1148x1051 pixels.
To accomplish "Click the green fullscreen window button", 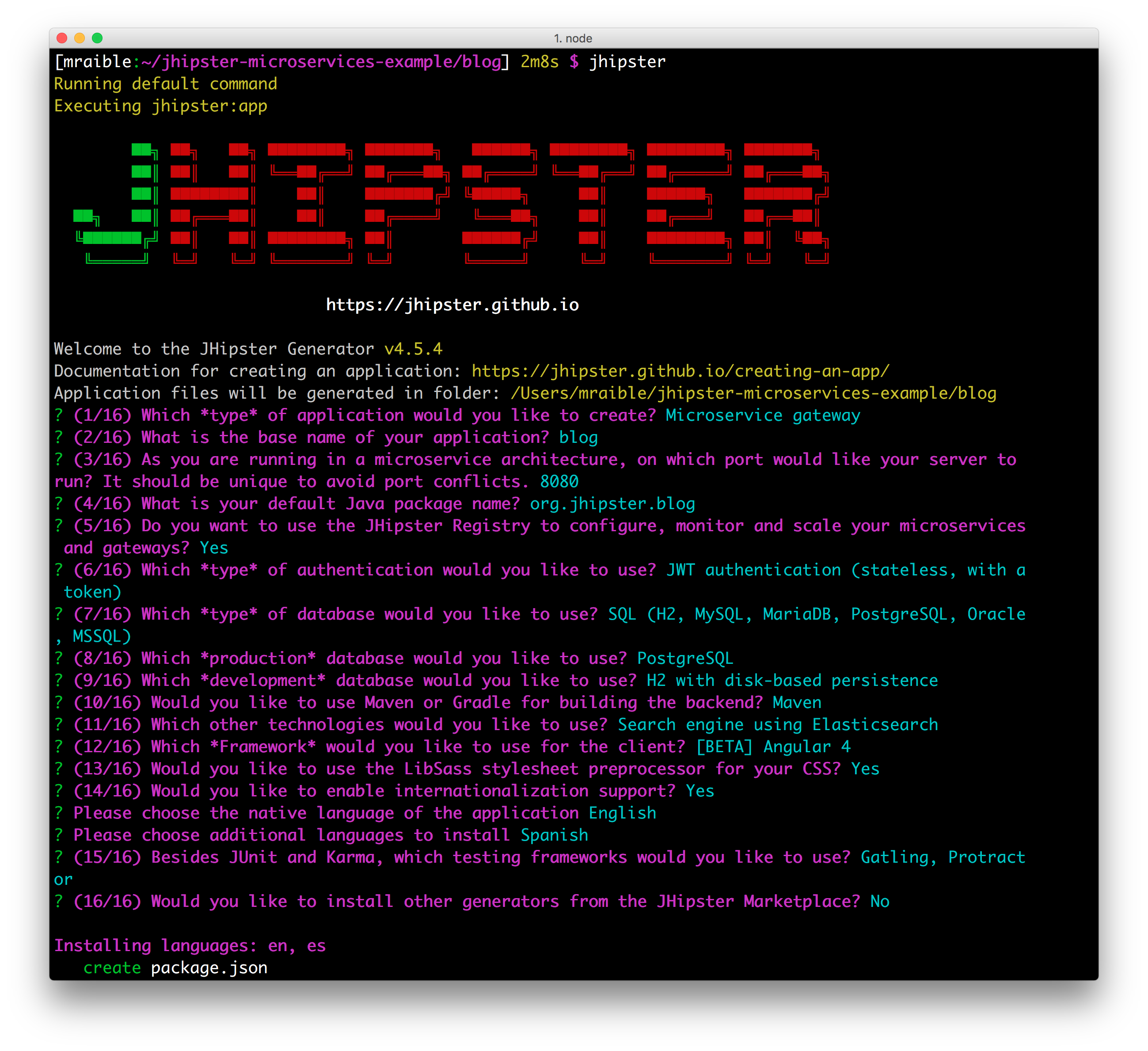I will [97, 38].
